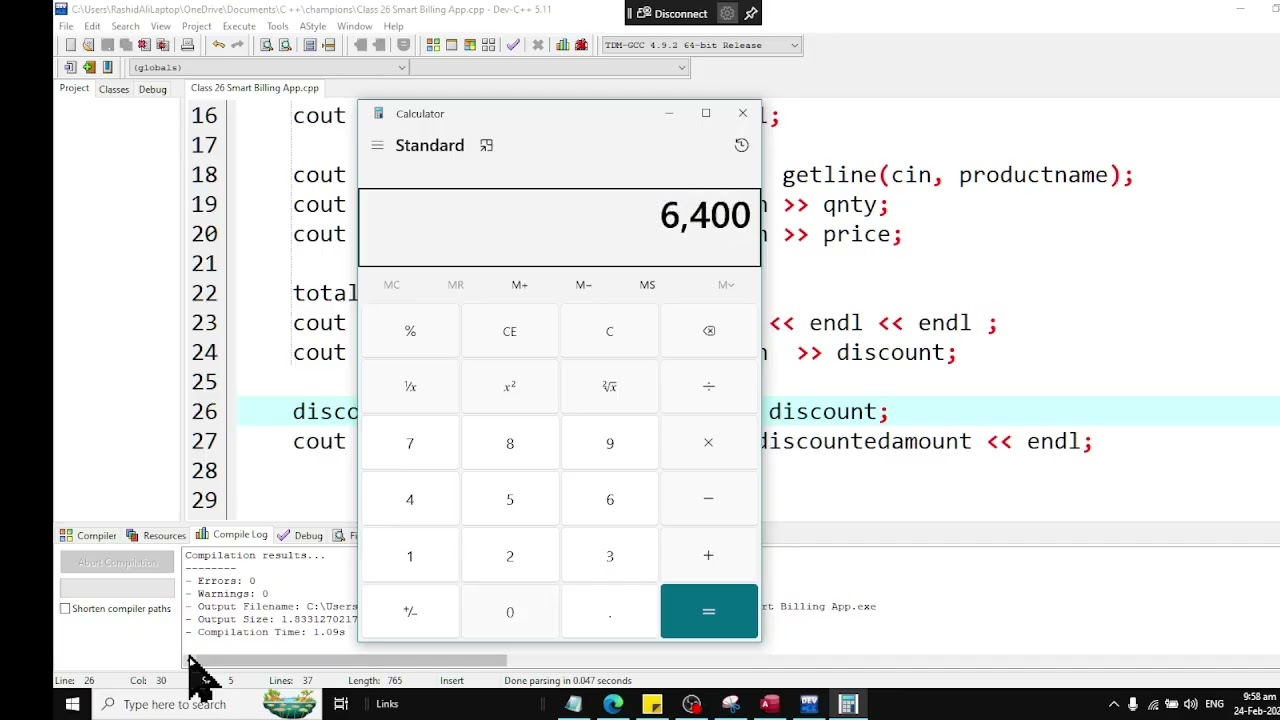Click the pin icon beside Disconnect
This screenshot has width=1280, height=720.
coord(751,13)
